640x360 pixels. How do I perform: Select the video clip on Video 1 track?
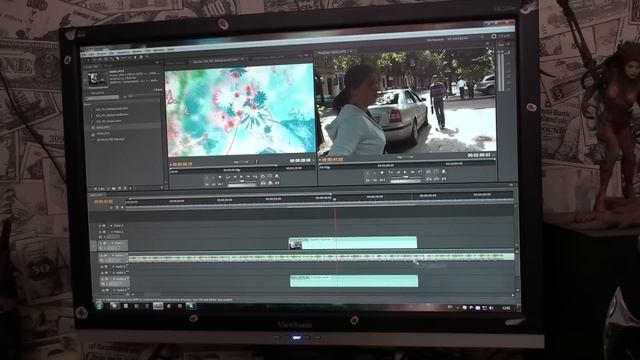353,242
